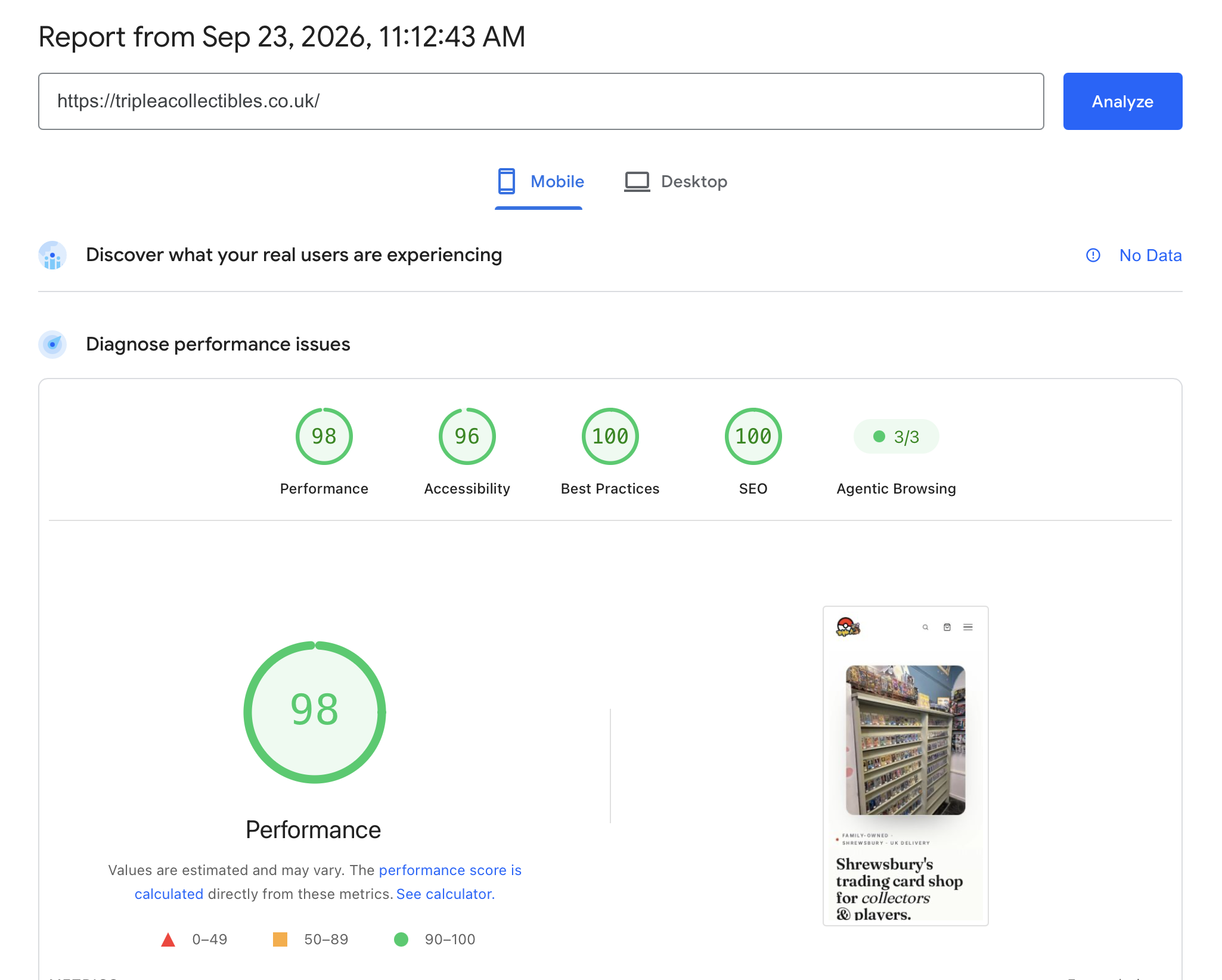Click the No Data info icon
This screenshot has height=980, width=1222.
click(x=1093, y=255)
